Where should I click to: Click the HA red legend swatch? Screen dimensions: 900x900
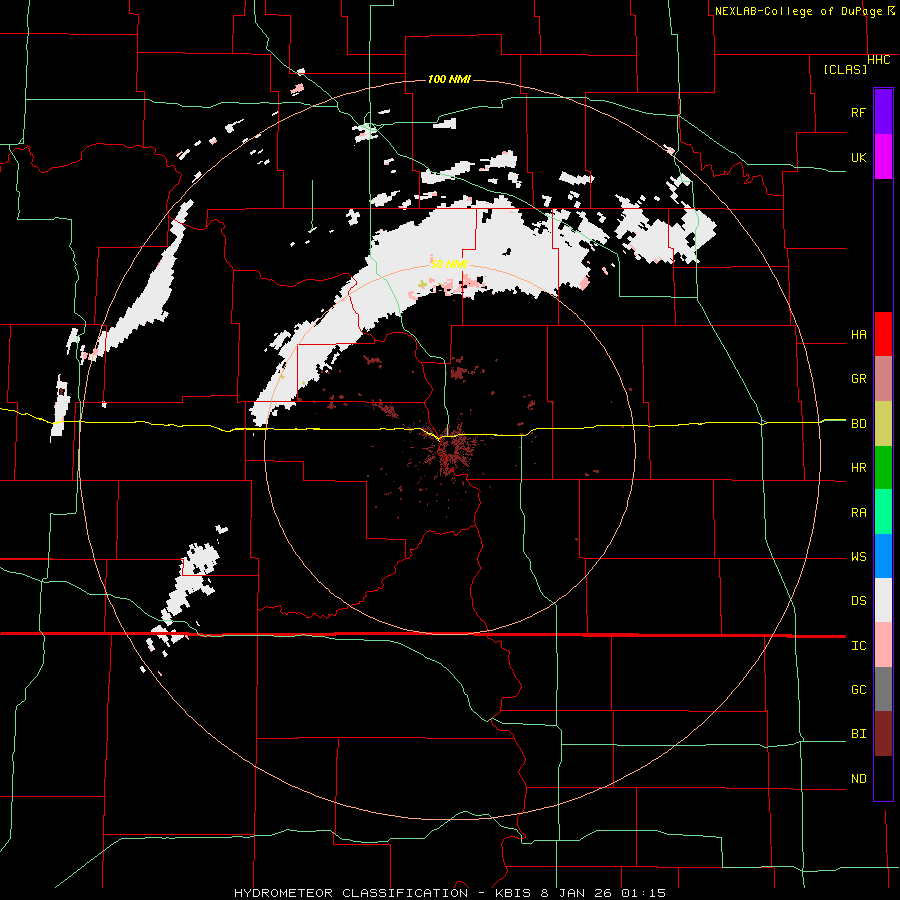(883, 334)
